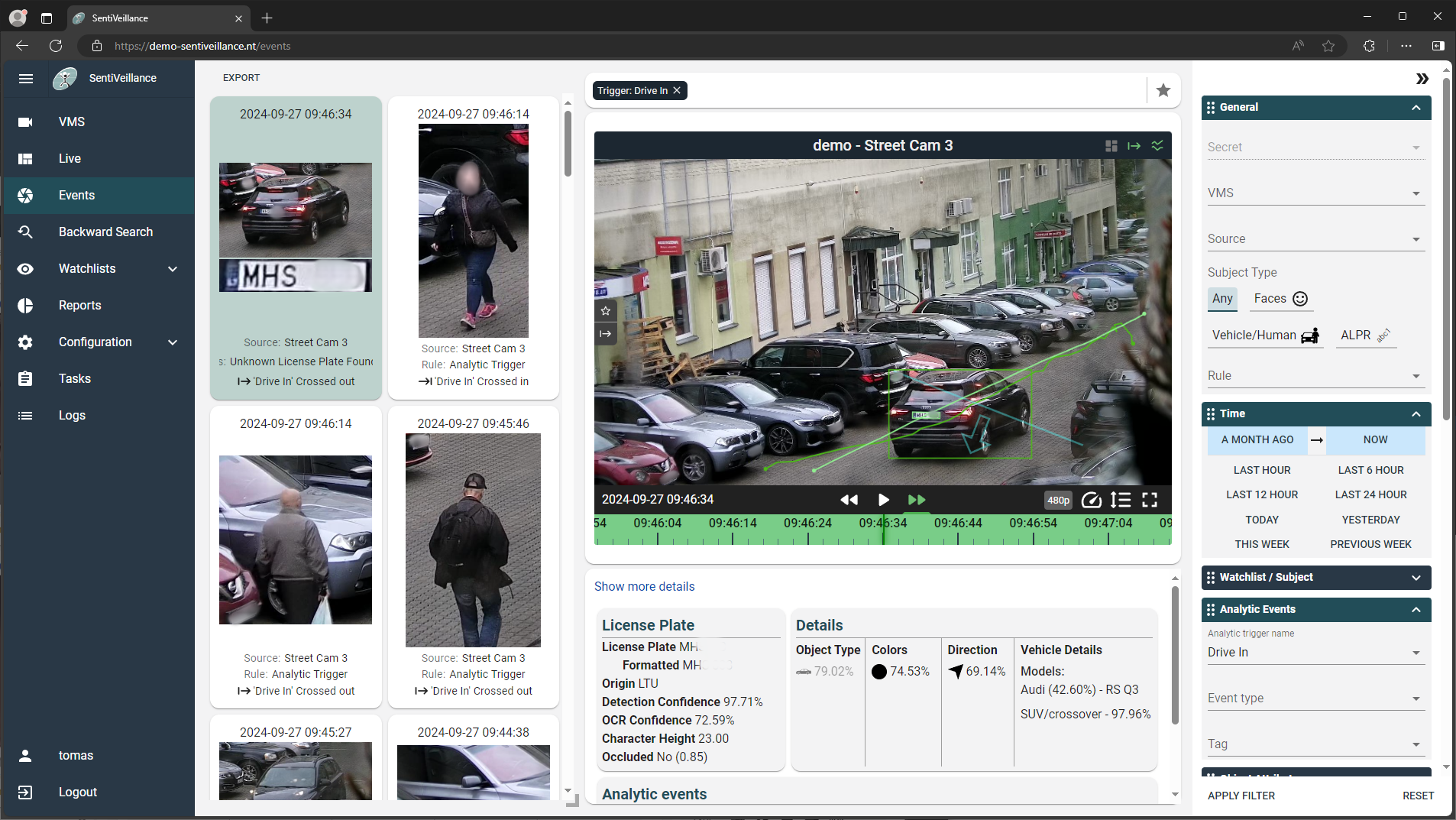This screenshot has width=1456, height=820.
Task: Click Show more details link
Action: (x=644, y=586)
